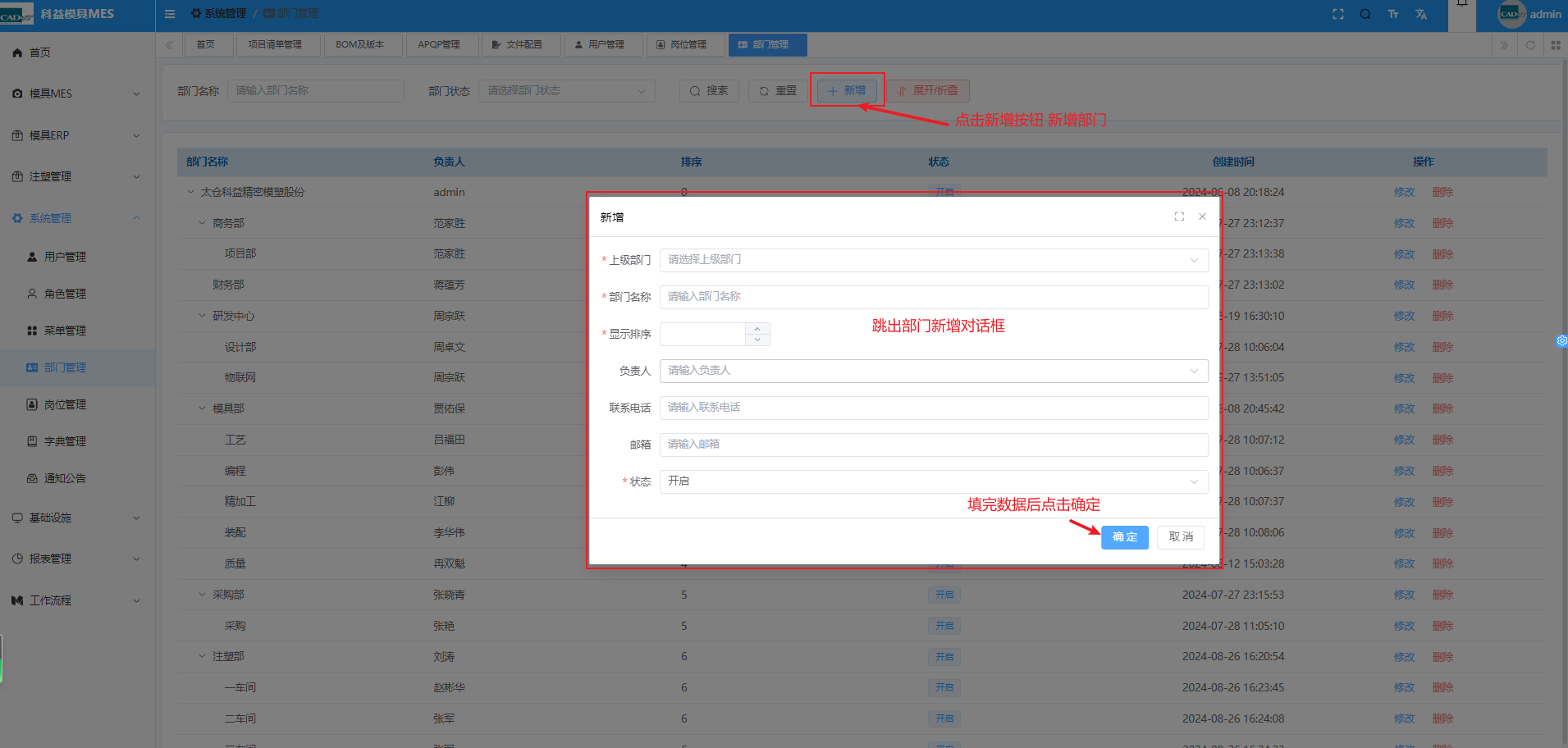Open the language translation icon

click(1421, 14)
